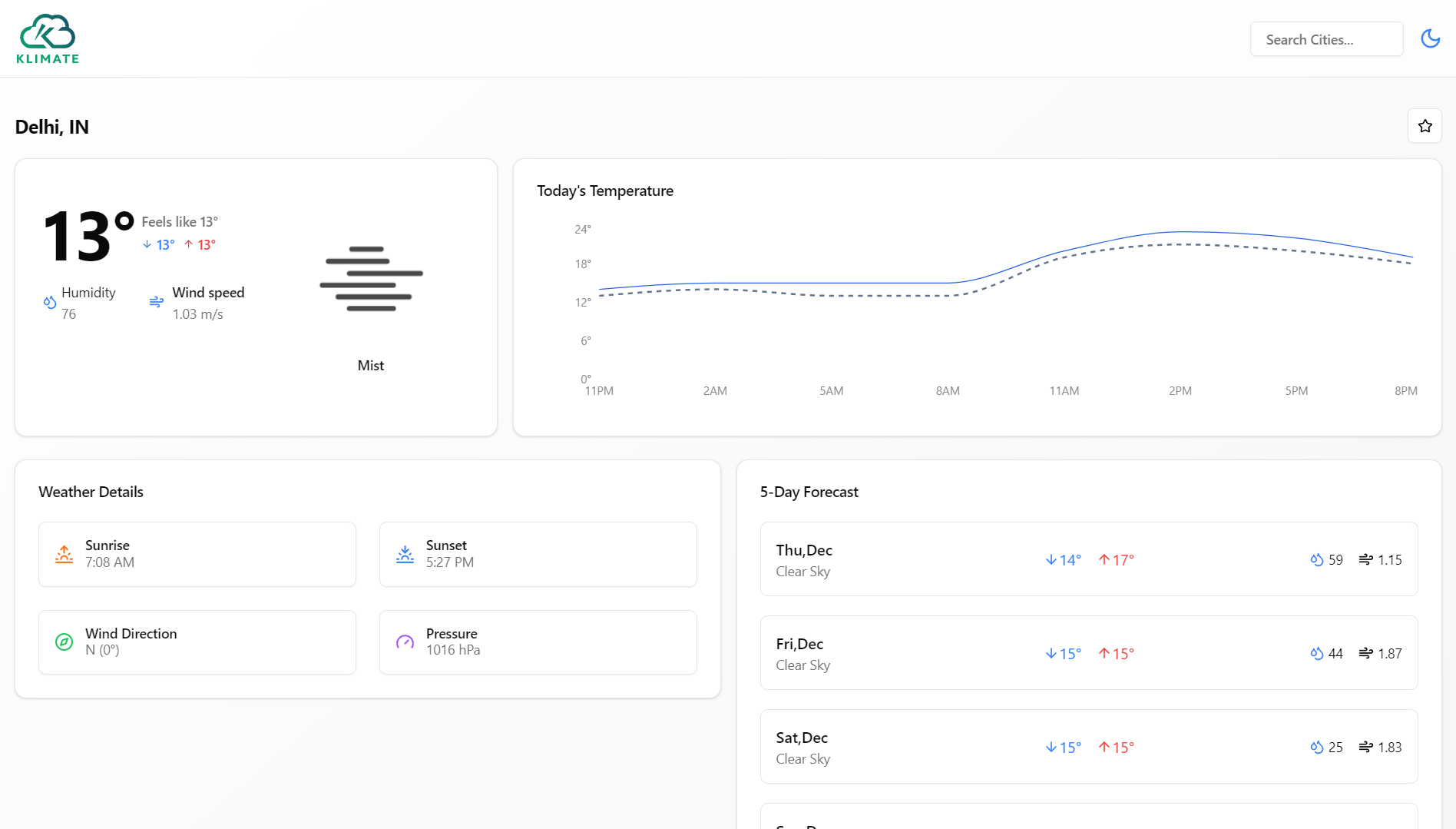The image size is (1456, 829).
Task: Click the sunset icon
Action: 405,554
